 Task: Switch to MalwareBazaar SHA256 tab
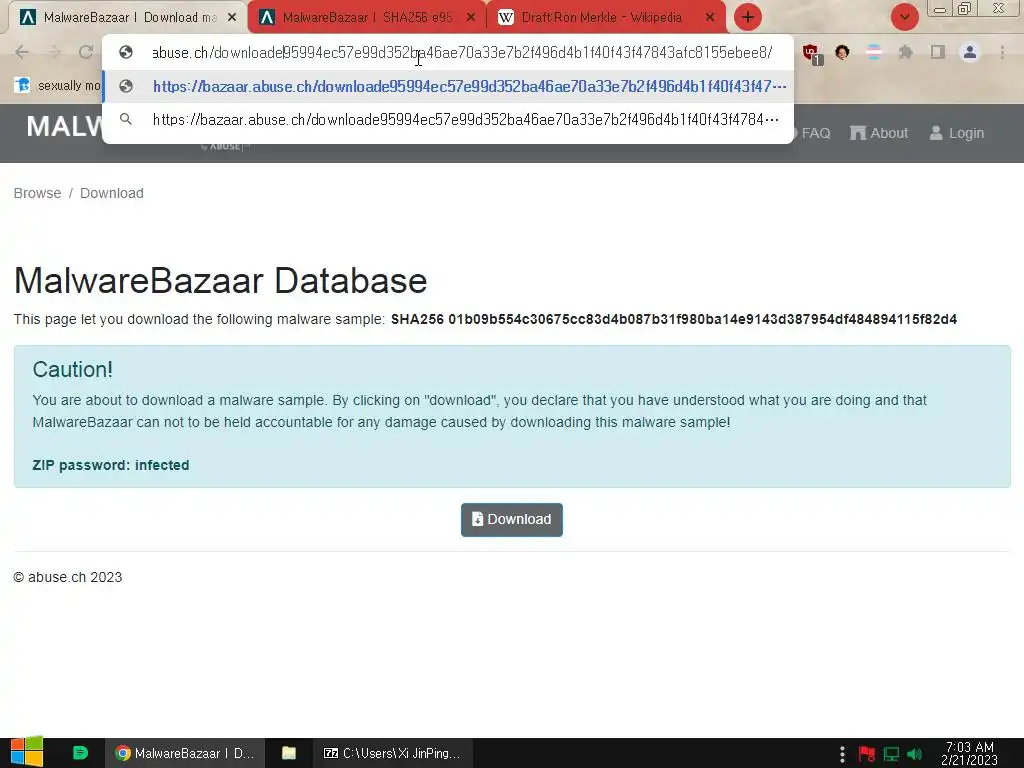coord(366,18)
